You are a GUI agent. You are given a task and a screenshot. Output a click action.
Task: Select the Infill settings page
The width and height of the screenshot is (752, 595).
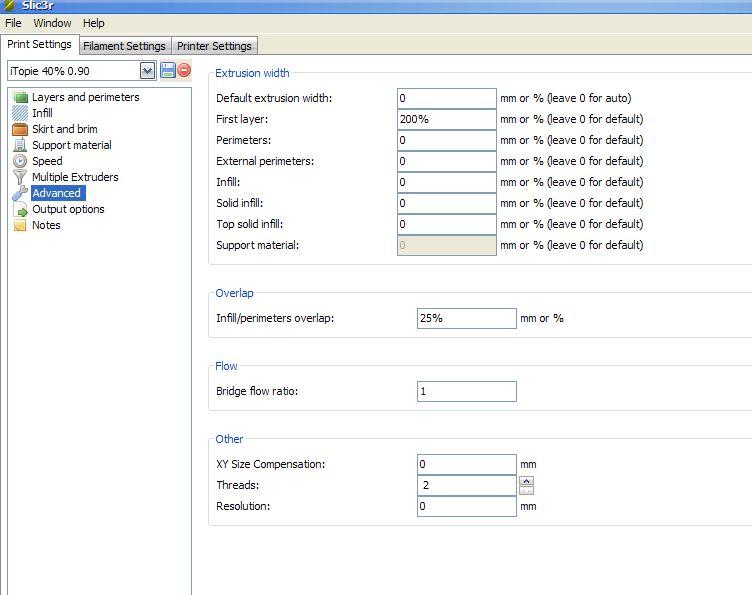pos(42,113)
